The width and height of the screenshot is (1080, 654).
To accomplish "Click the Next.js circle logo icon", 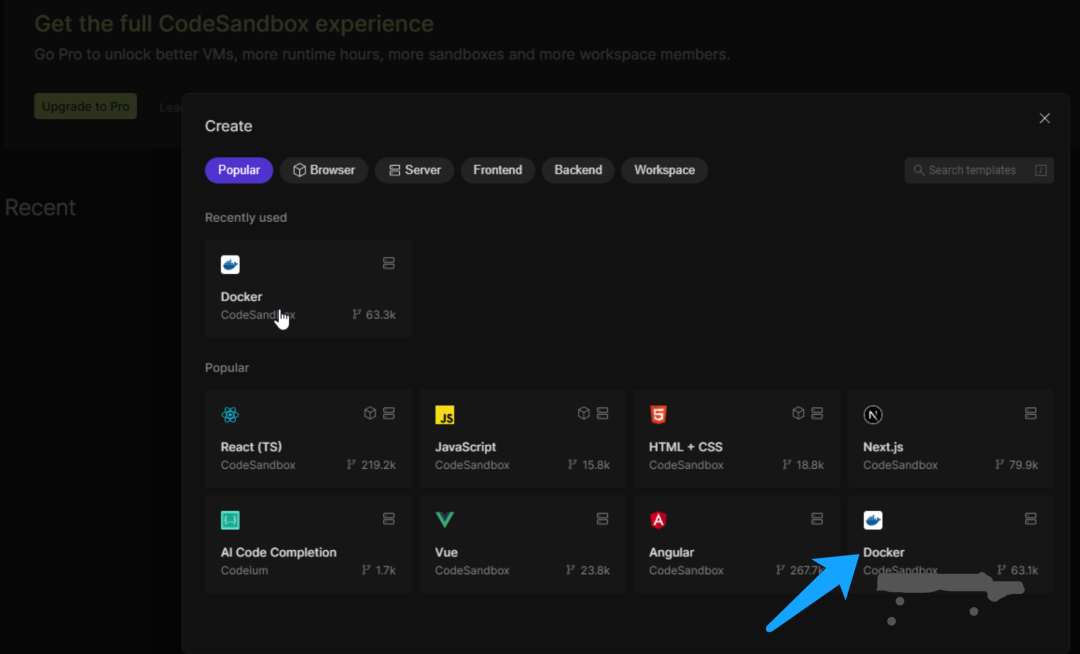I will [872, 413].
